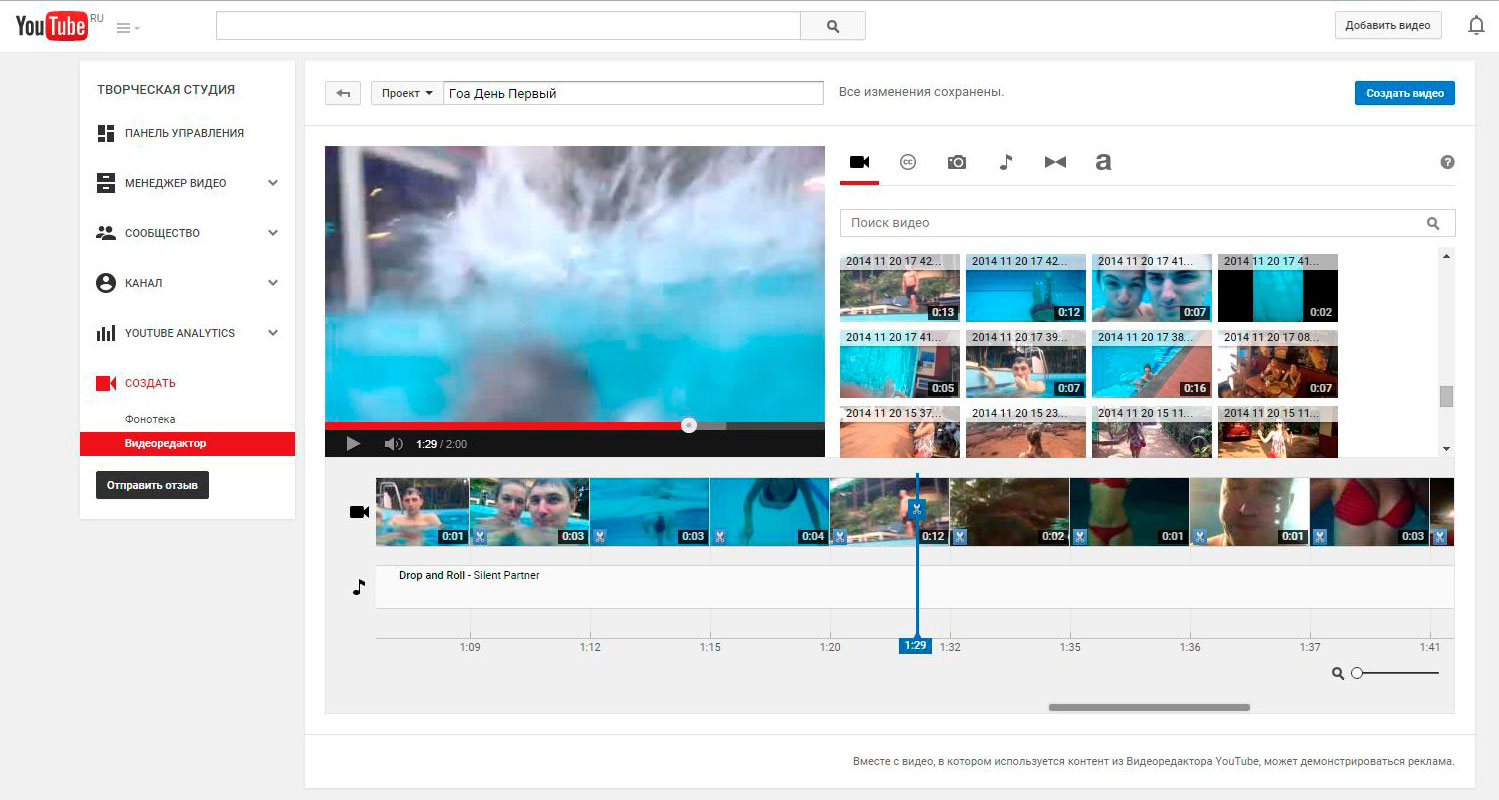Expand the YouTube Analytics chevron
Viewport: 1499px width, 800px height.
click(x=273, y=333)
